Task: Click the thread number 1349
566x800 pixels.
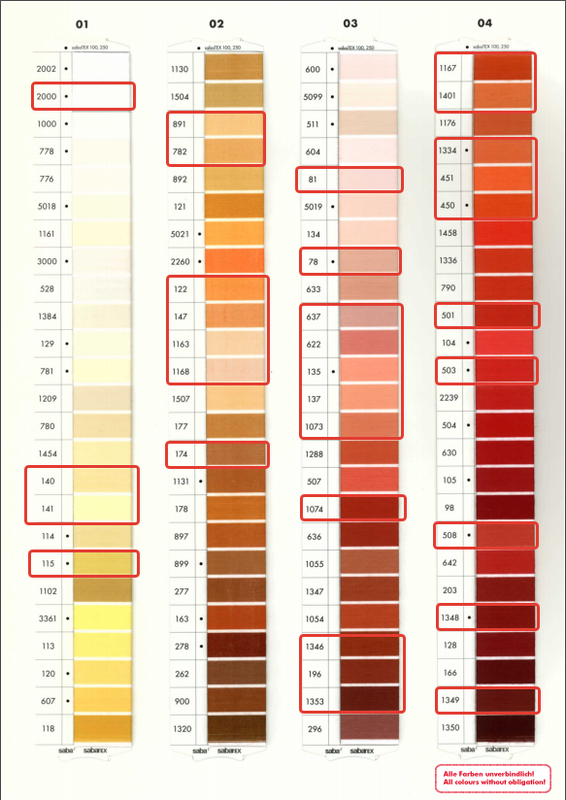Action: pyautogui.click(x=450, y=700)
